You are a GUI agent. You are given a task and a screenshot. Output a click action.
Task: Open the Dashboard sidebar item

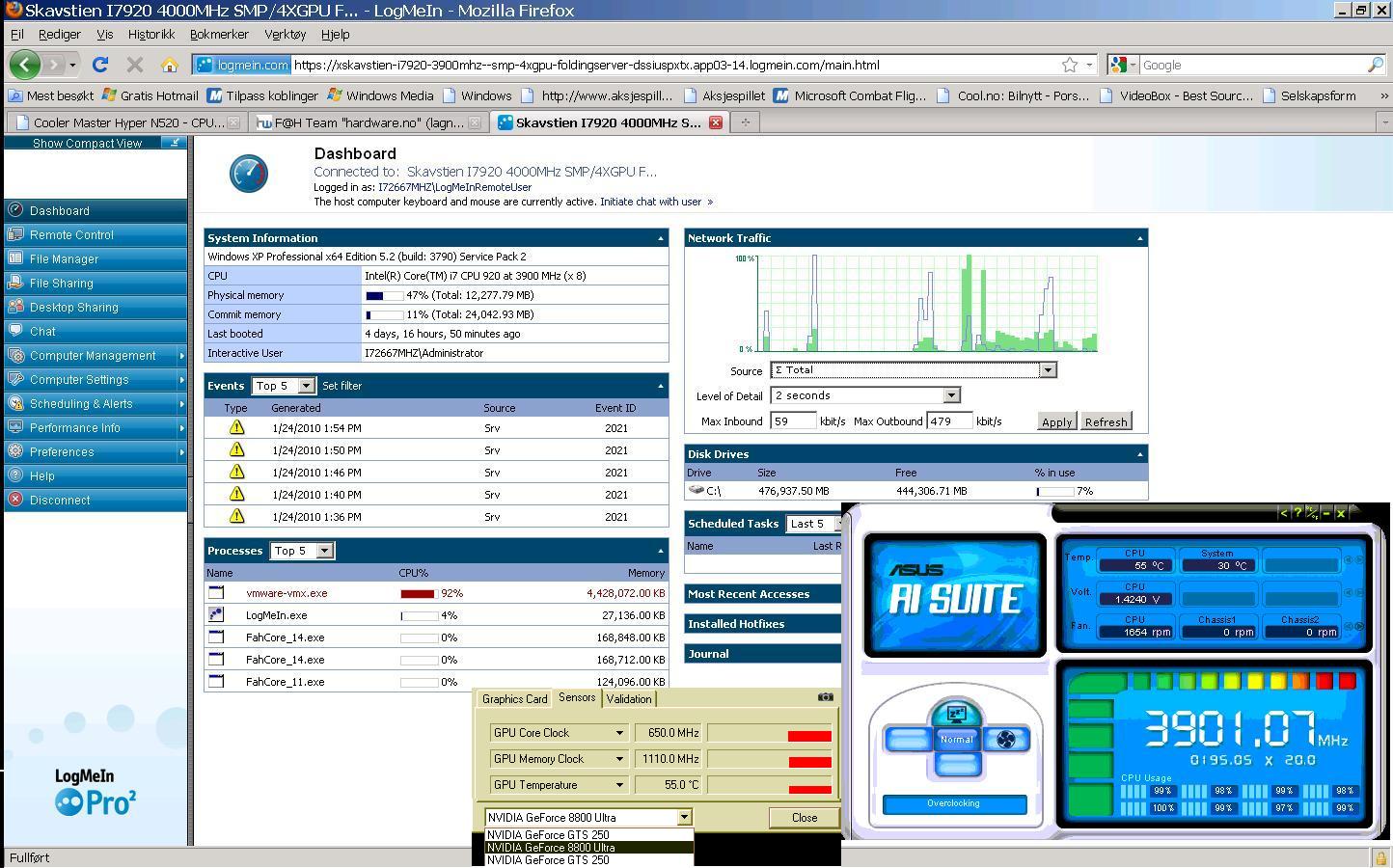click(x=96, y=210)
